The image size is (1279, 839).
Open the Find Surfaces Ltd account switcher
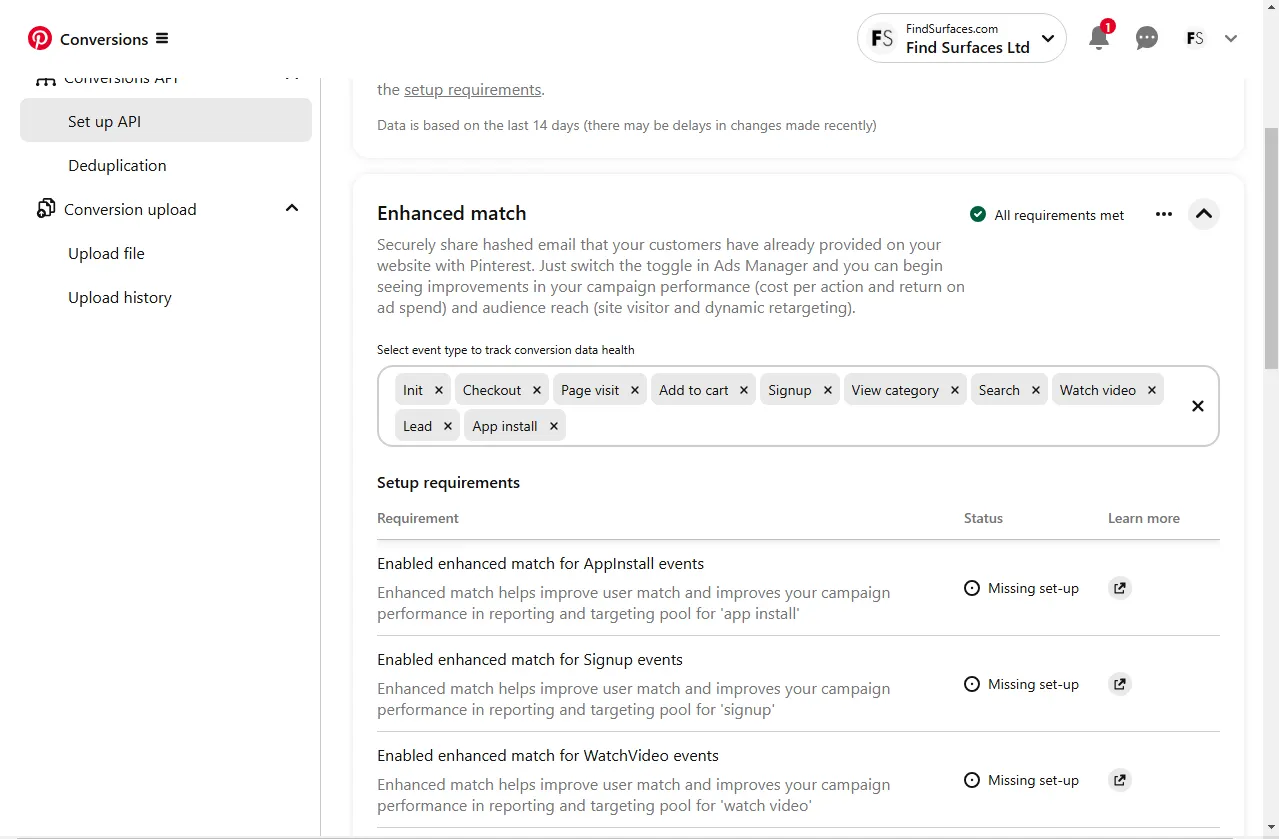pos(962,38)
